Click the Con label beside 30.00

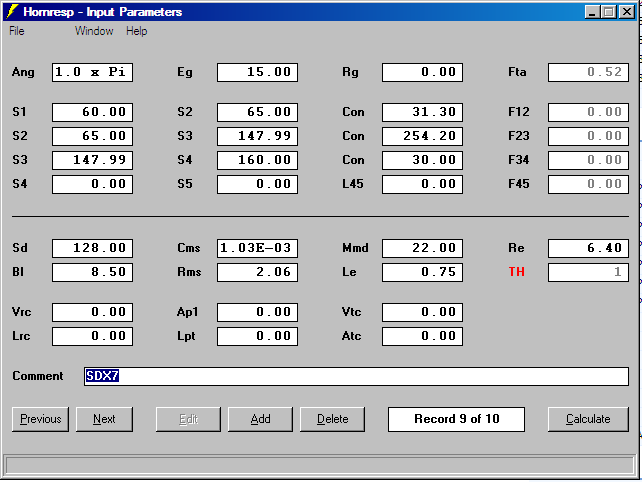353,160
